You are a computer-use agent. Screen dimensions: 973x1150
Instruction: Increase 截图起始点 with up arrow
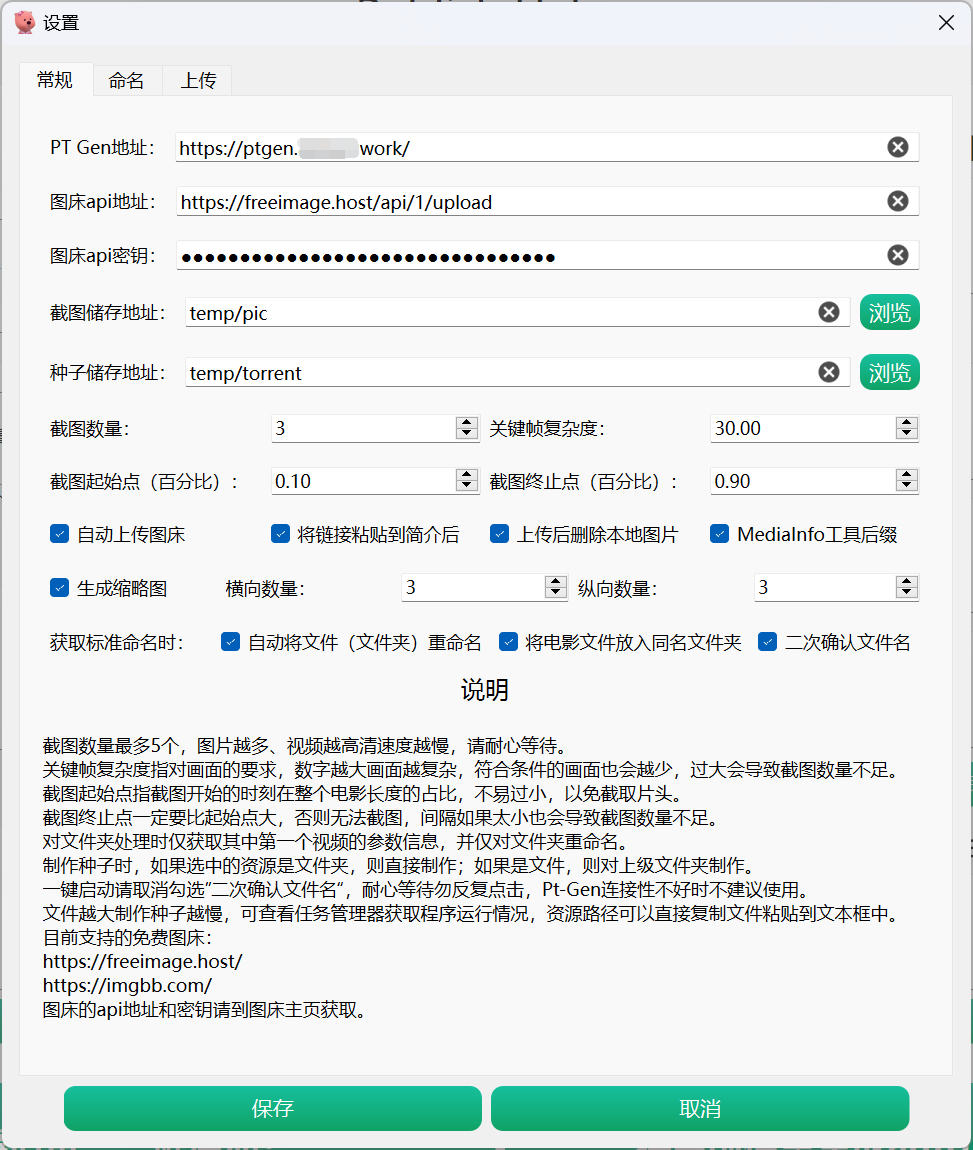coord(466,475)
